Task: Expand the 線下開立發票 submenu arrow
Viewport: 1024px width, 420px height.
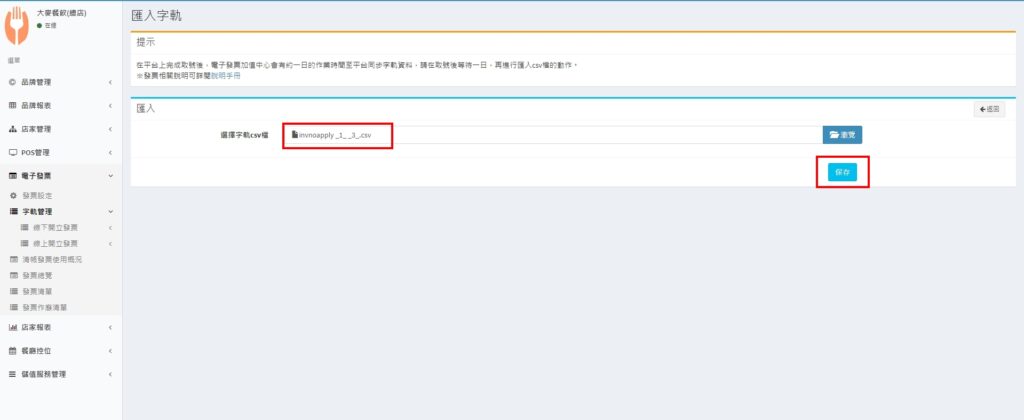Action: 110,227
